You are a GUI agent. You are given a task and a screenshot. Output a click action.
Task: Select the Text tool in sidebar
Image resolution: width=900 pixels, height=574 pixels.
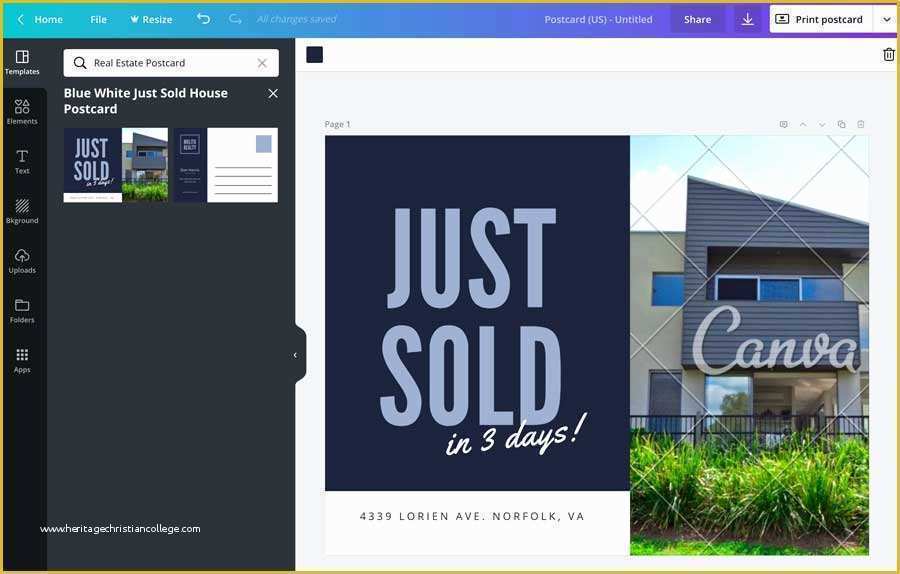click(x=22, y=162)
